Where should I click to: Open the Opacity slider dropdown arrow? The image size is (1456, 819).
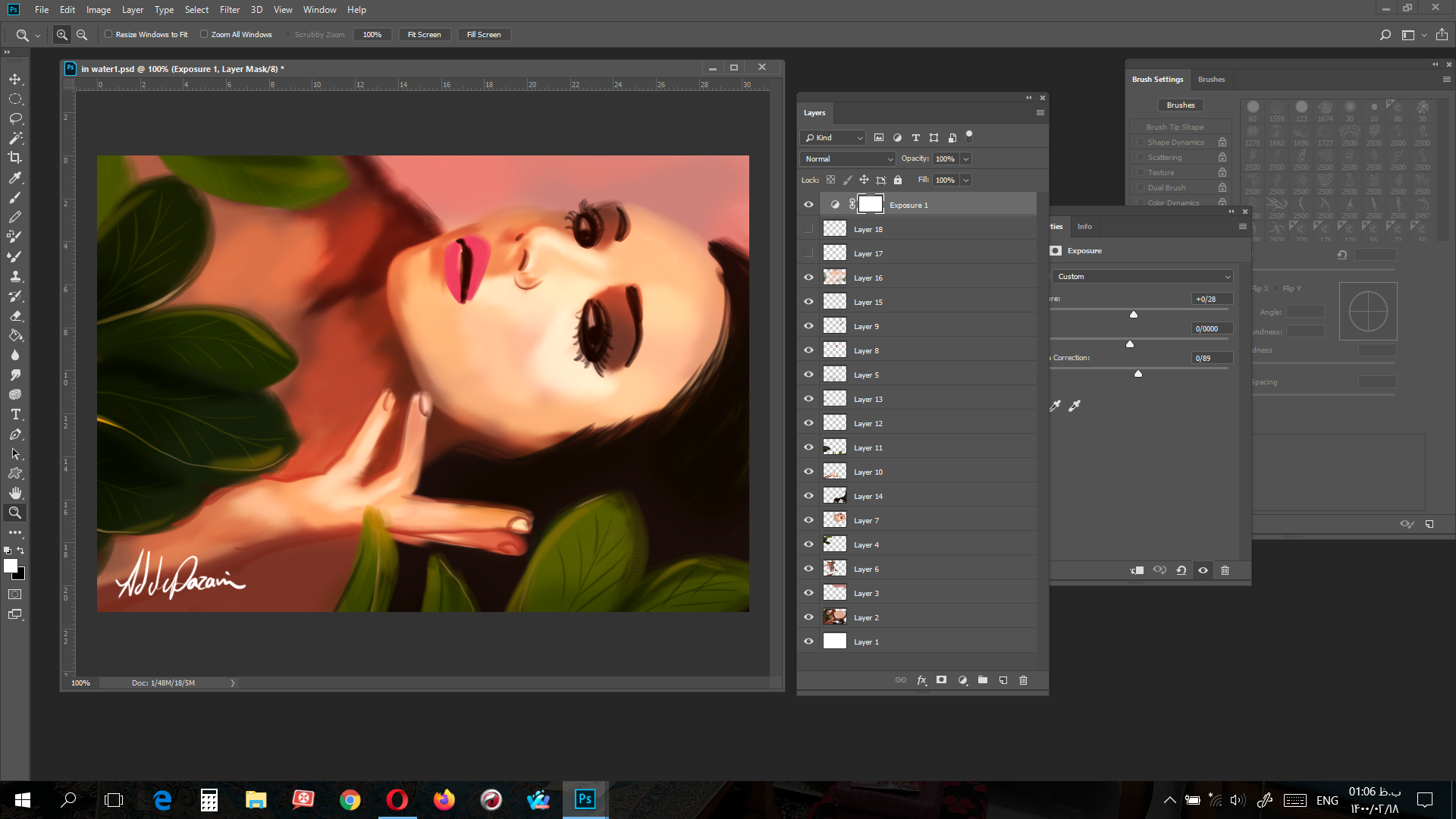coord(966,159)
